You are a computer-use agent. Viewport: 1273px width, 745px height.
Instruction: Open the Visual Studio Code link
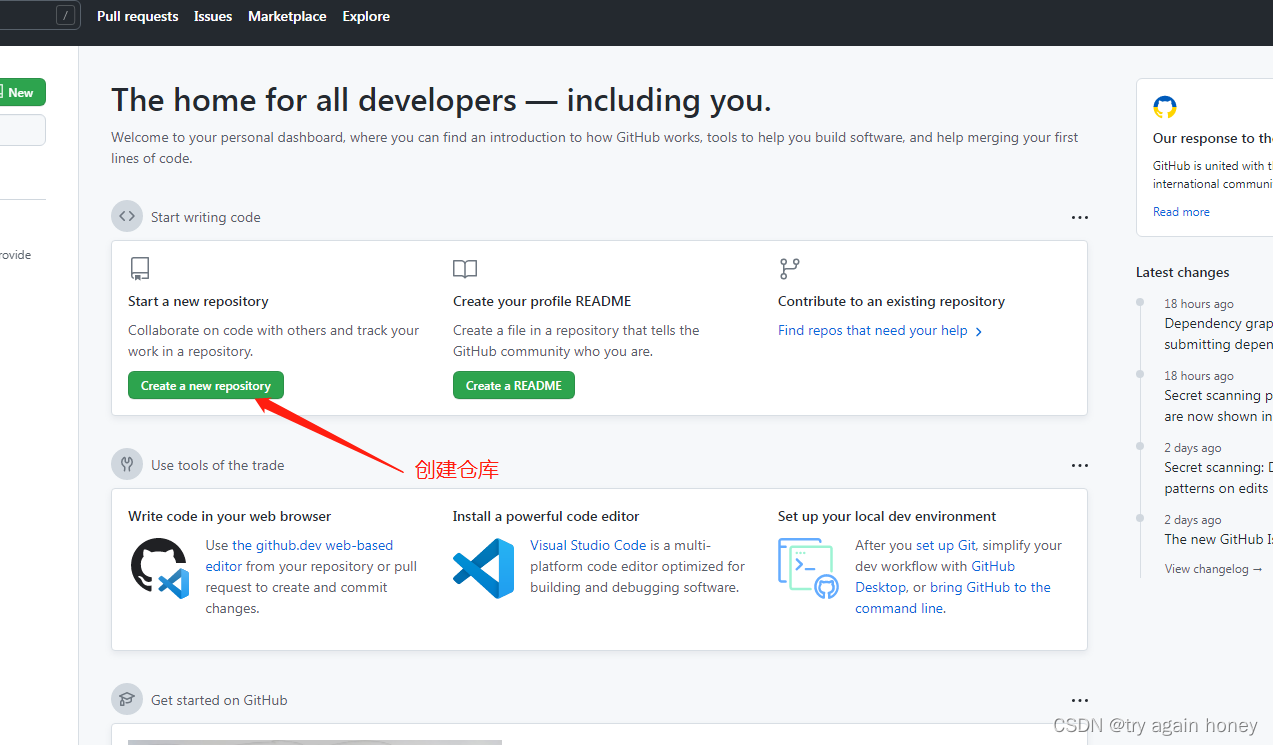point(588,545)
